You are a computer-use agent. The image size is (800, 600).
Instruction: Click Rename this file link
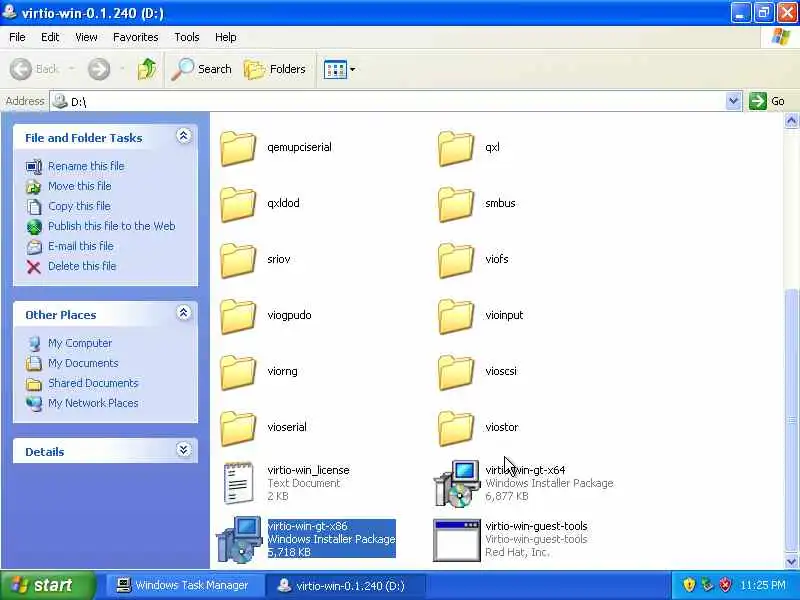86,166
